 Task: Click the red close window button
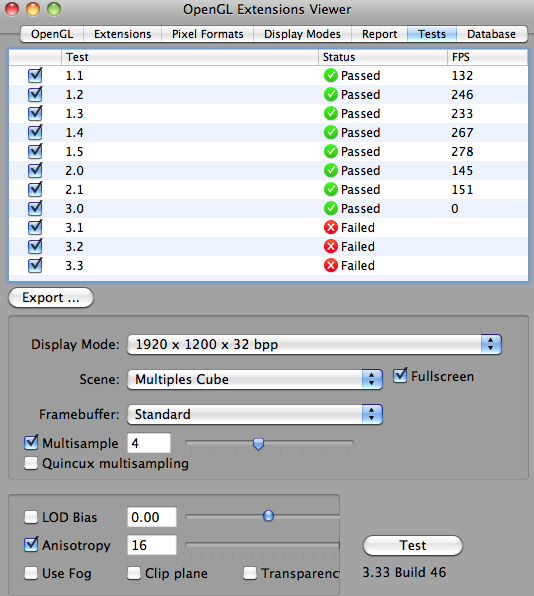(12, 9)
